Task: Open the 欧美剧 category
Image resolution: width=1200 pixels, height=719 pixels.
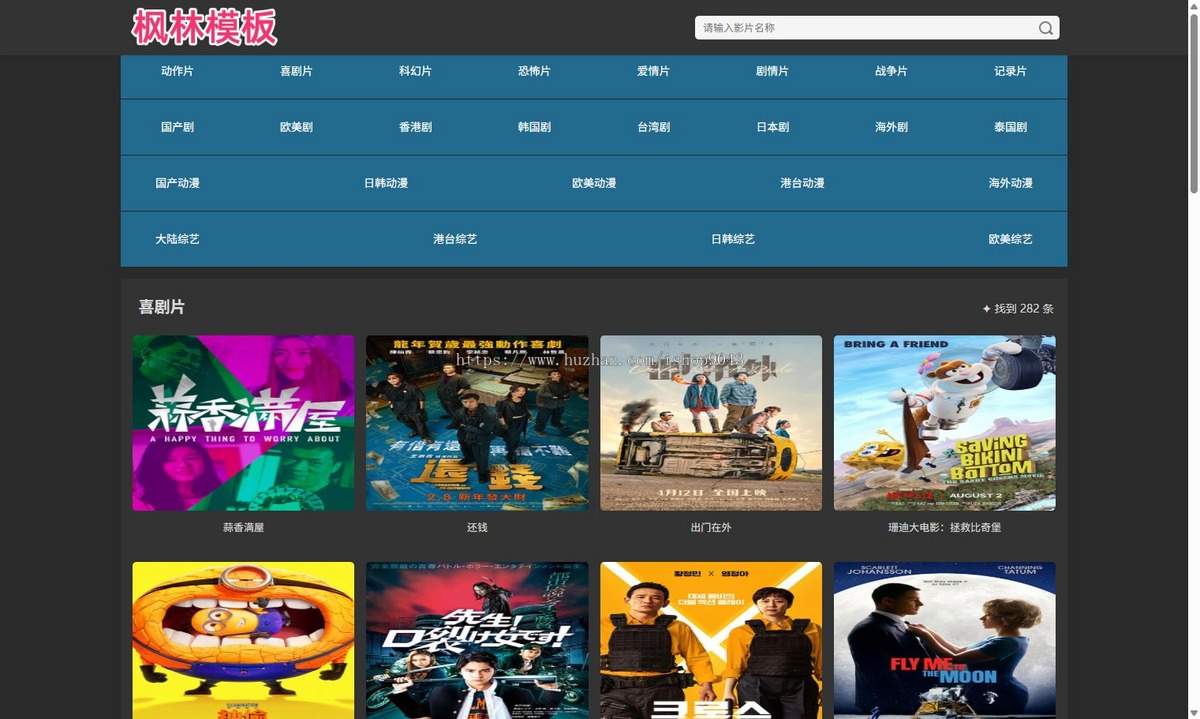Action: [296, 127]
